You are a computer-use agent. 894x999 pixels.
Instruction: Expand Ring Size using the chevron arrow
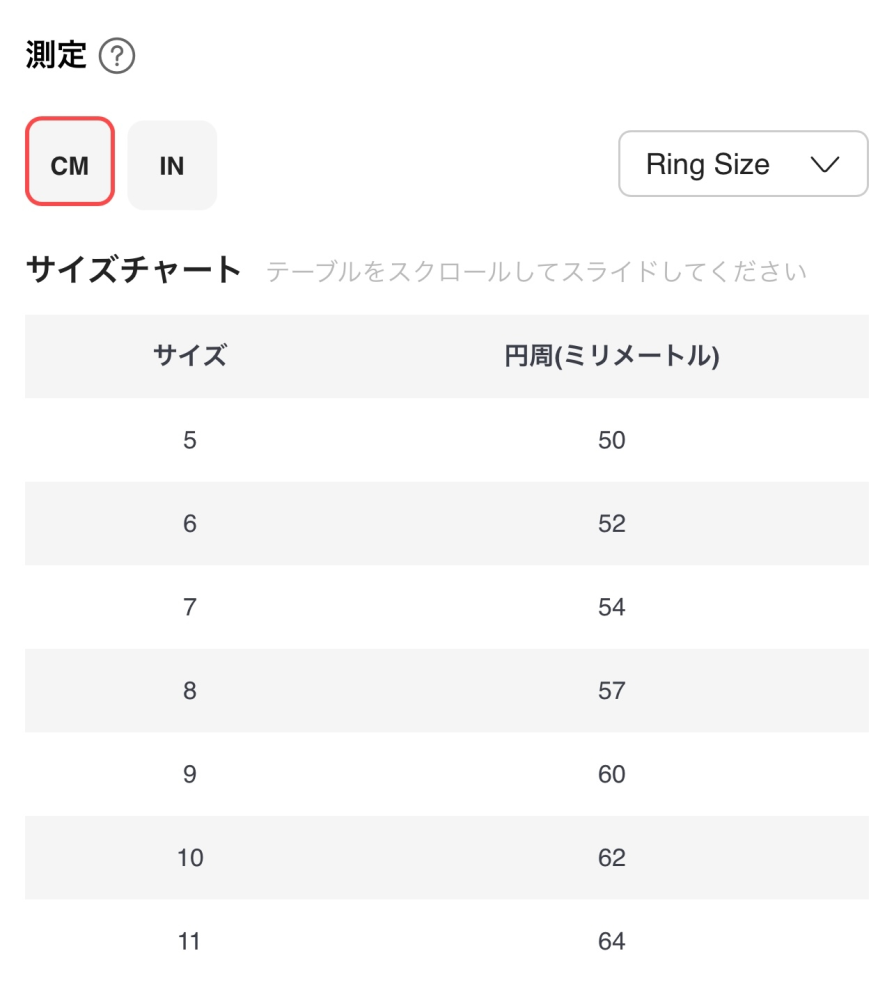825,164
